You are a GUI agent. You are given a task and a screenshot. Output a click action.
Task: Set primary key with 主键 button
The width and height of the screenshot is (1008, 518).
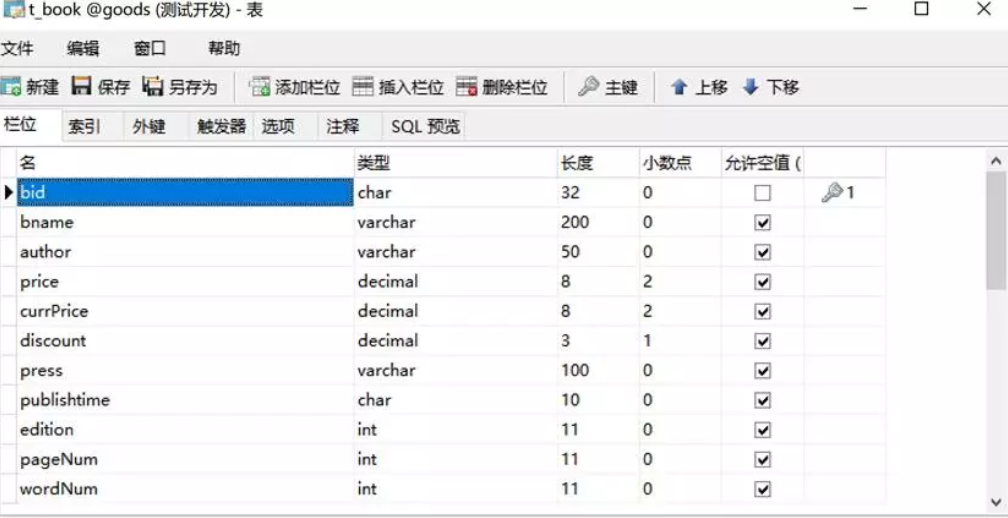[x=608, y=87]
